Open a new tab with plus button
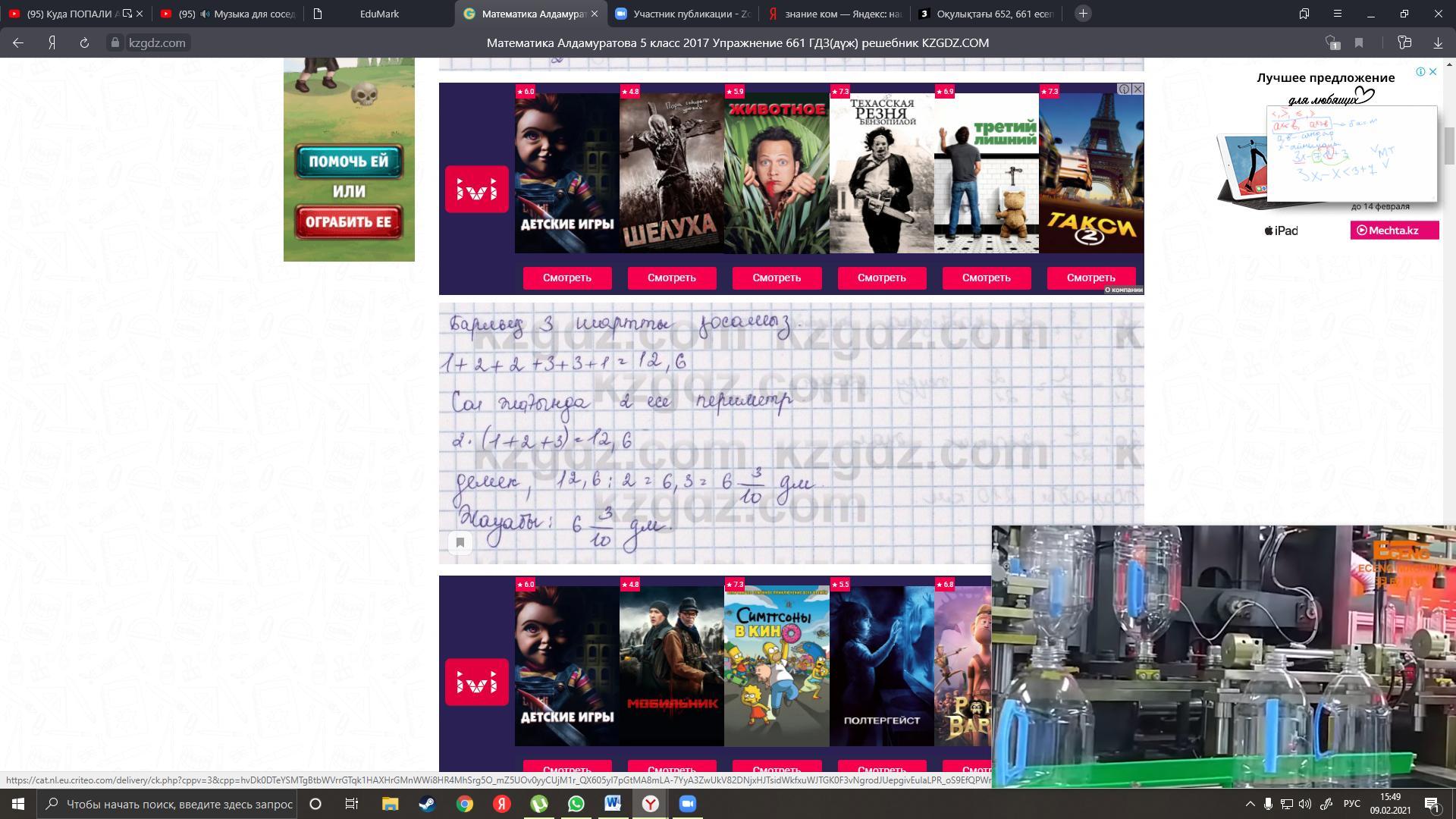This screenshot has height=819, width=1456. click(x=1083, y=14)
